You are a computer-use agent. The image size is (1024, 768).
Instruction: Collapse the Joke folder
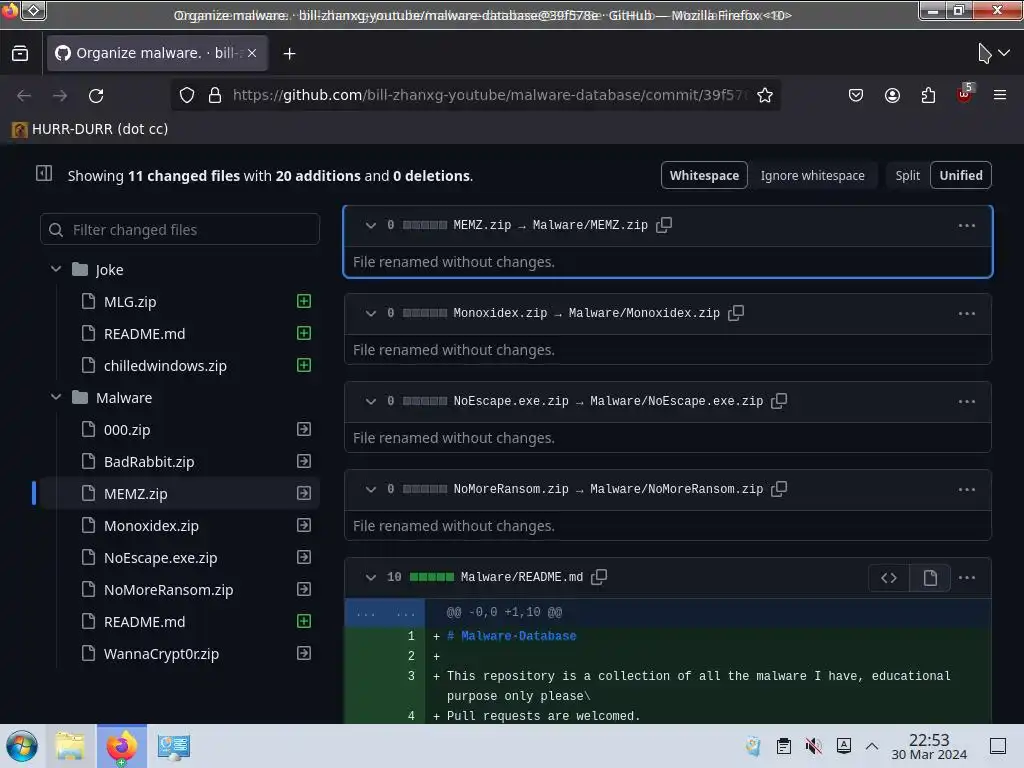(x=56, y=269)
